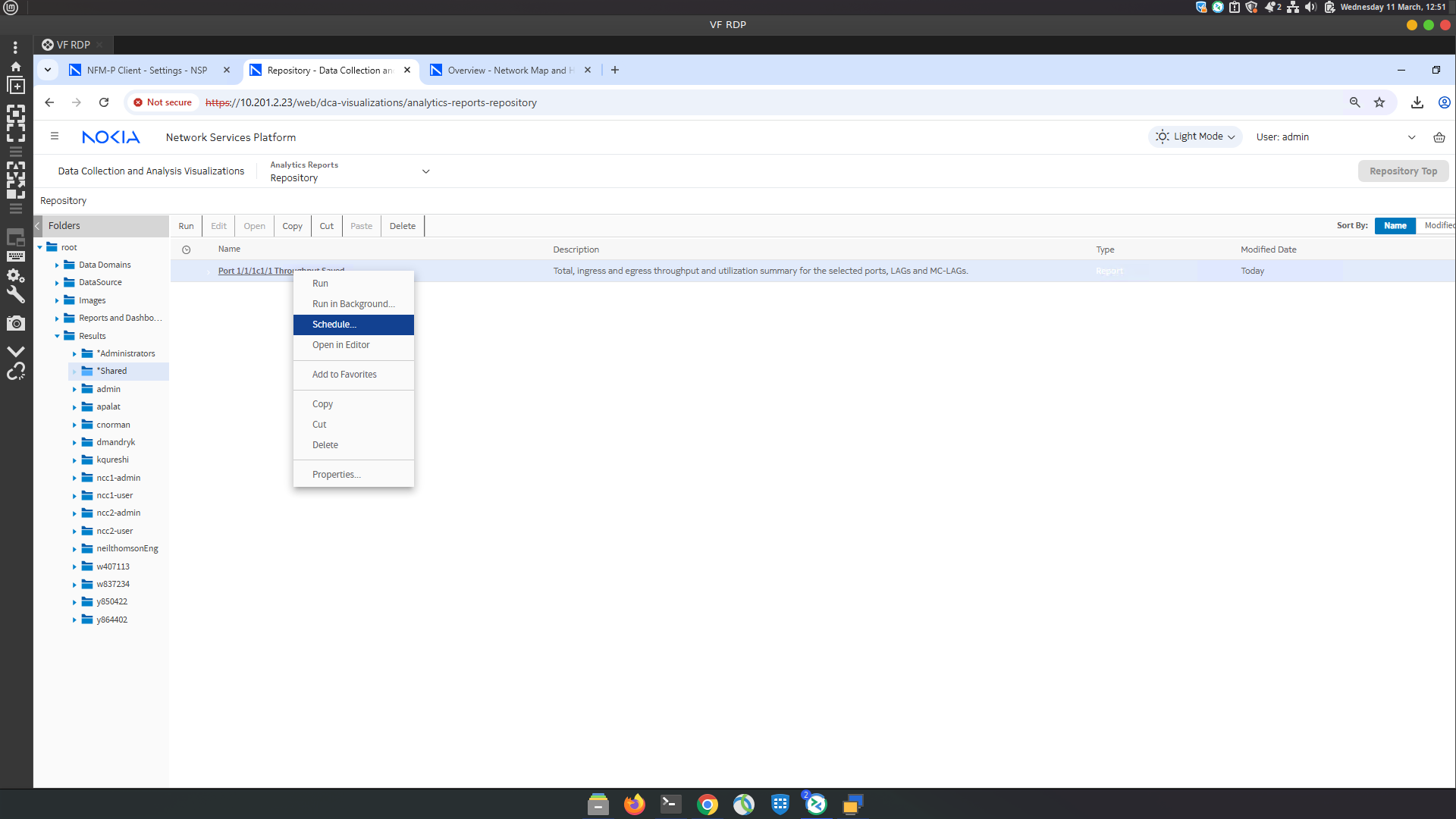The height and width of the screenshot is (819, 1456).
Task: Sort by Modified date toggle
Action: (x=1438, y=226)
